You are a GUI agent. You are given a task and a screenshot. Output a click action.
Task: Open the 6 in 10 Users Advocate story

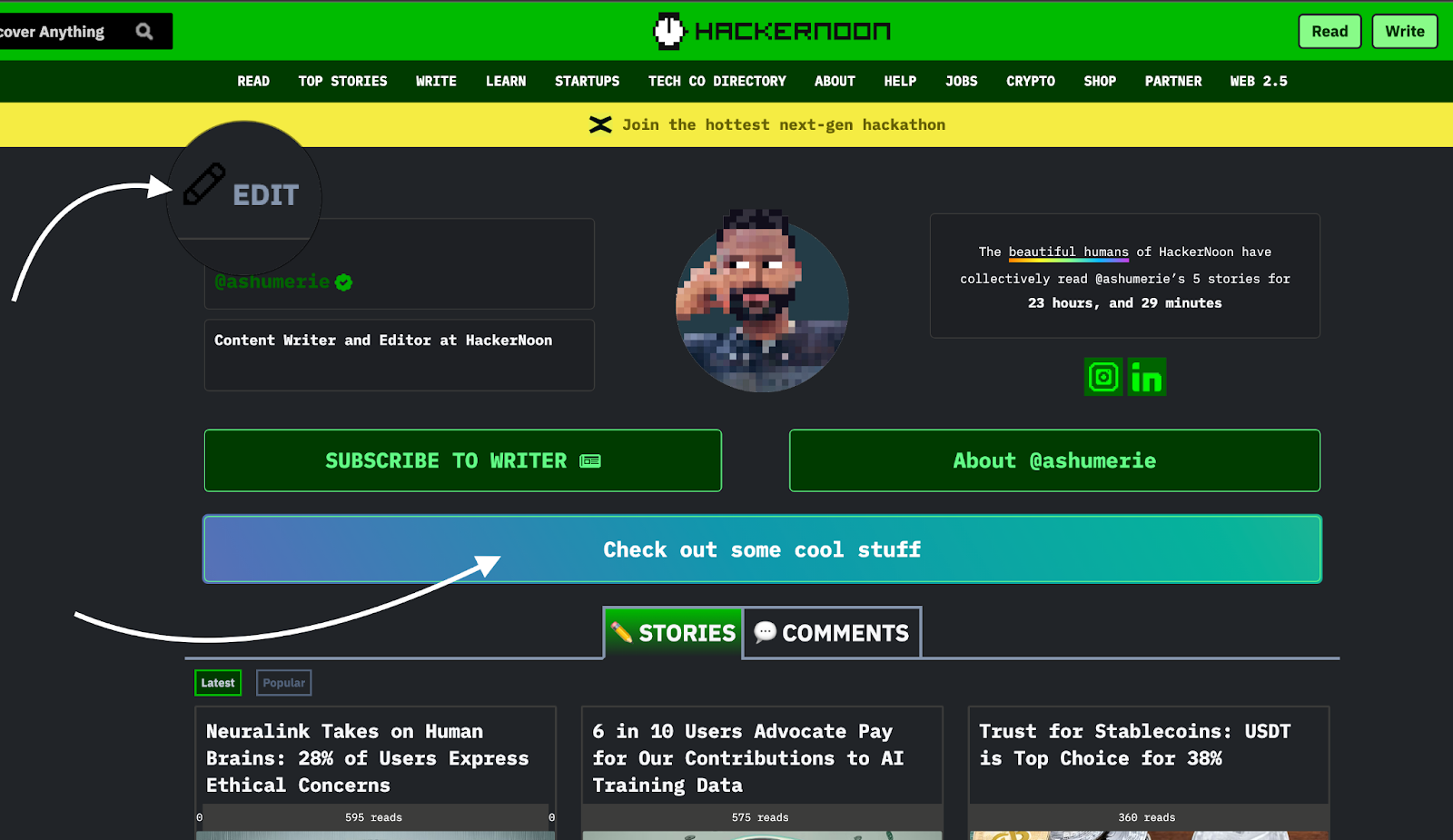click(748, 758)
